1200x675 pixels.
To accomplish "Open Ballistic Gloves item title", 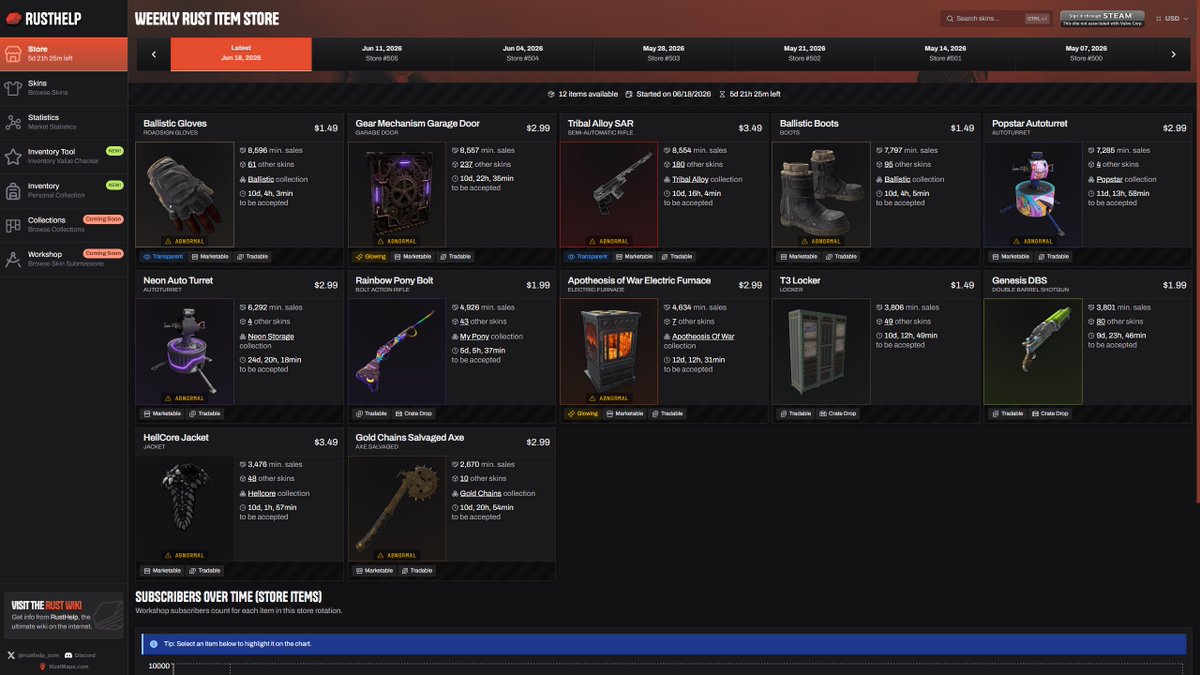I will click(x=175, y=124).
